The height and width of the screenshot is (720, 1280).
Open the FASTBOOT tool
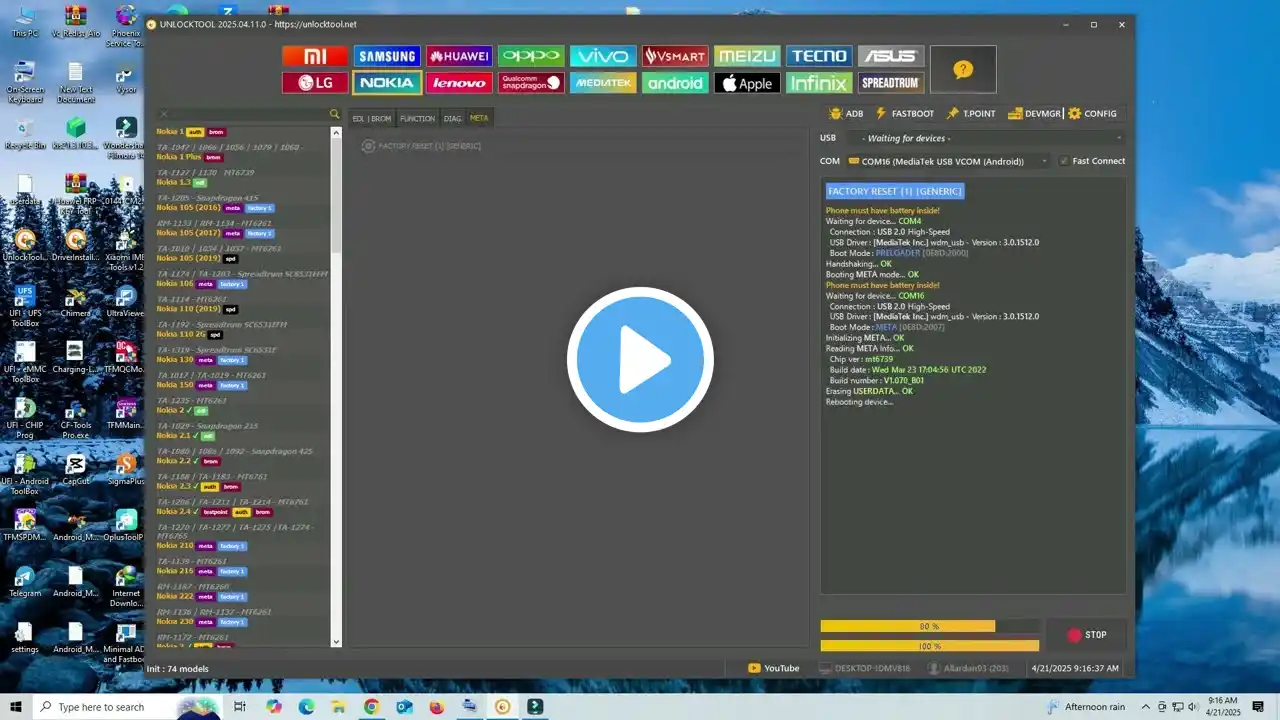904,114
